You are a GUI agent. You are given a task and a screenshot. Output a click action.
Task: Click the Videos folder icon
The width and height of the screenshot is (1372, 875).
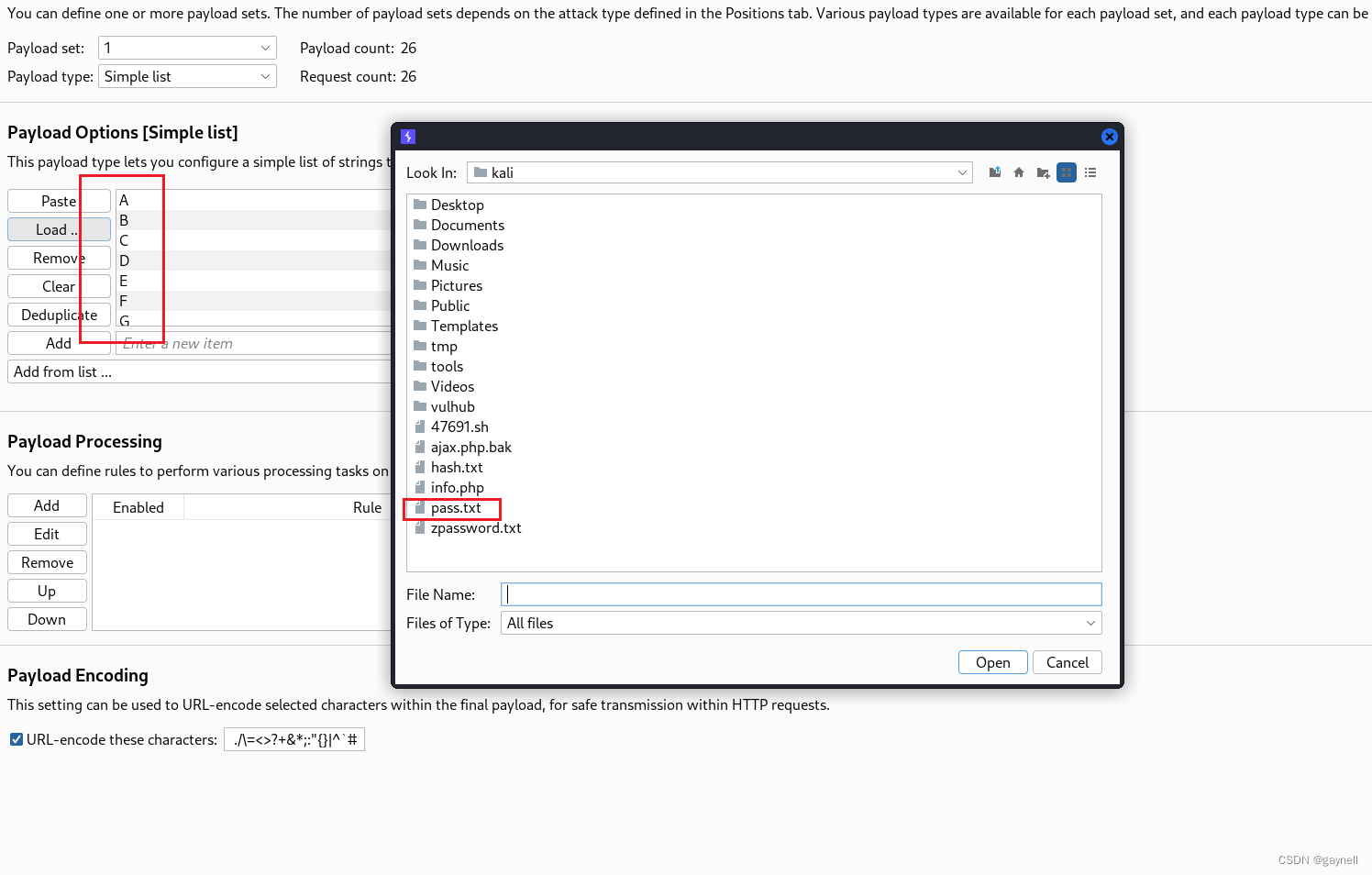(420, 386)
